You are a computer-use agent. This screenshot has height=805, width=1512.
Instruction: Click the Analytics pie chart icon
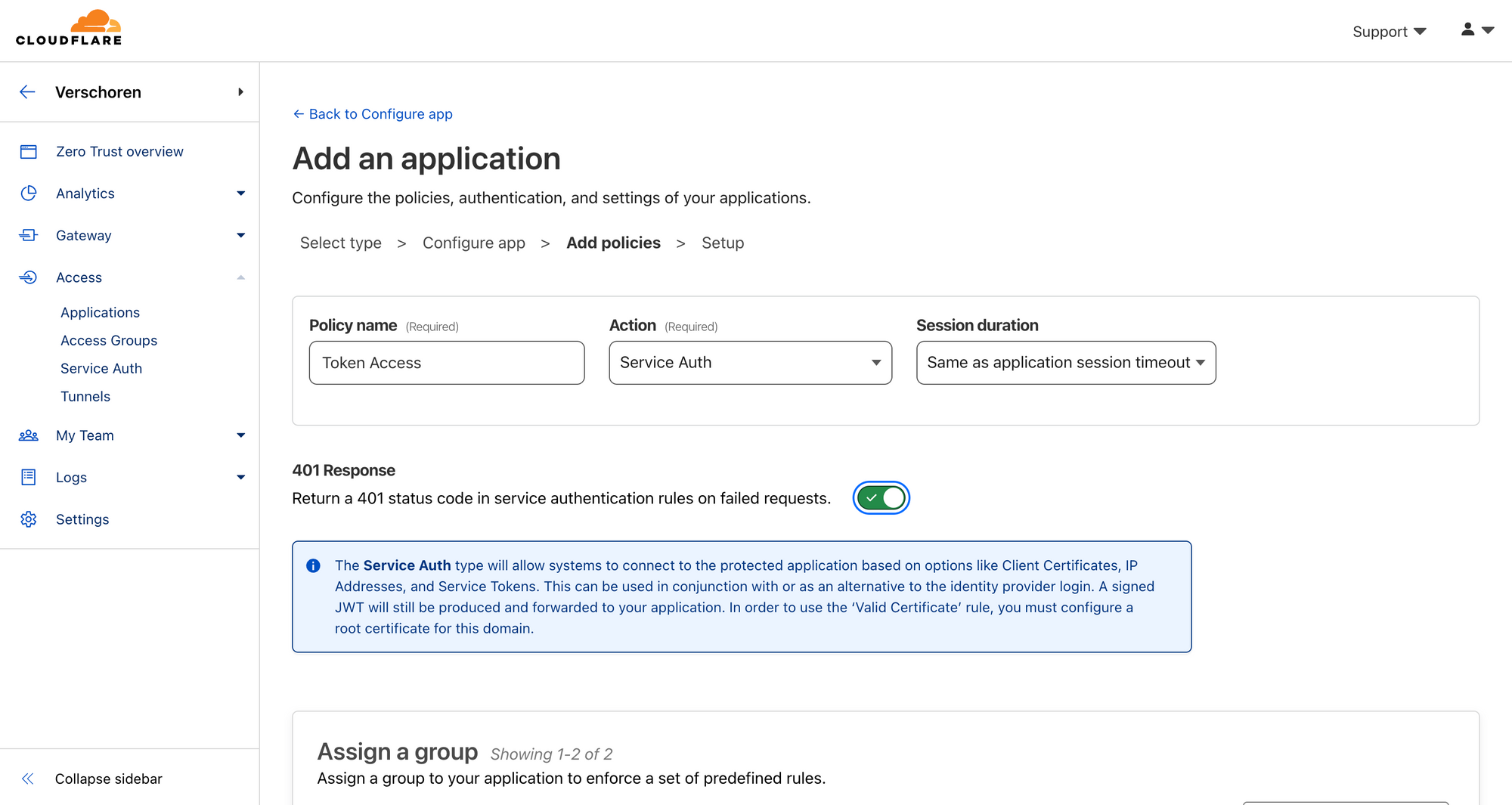tap(29, 194)
